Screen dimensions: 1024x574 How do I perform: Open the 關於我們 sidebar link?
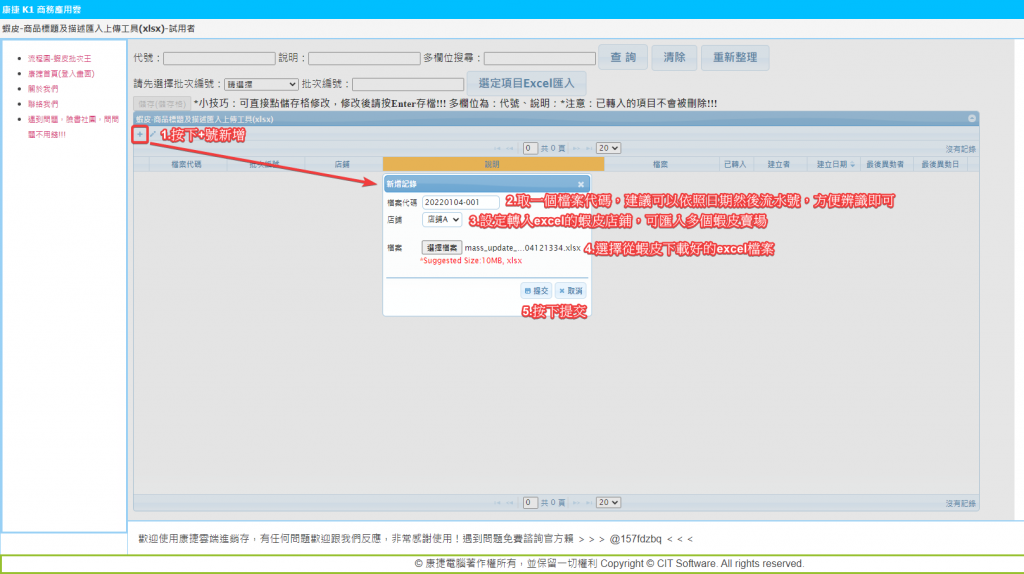(43, 88)
